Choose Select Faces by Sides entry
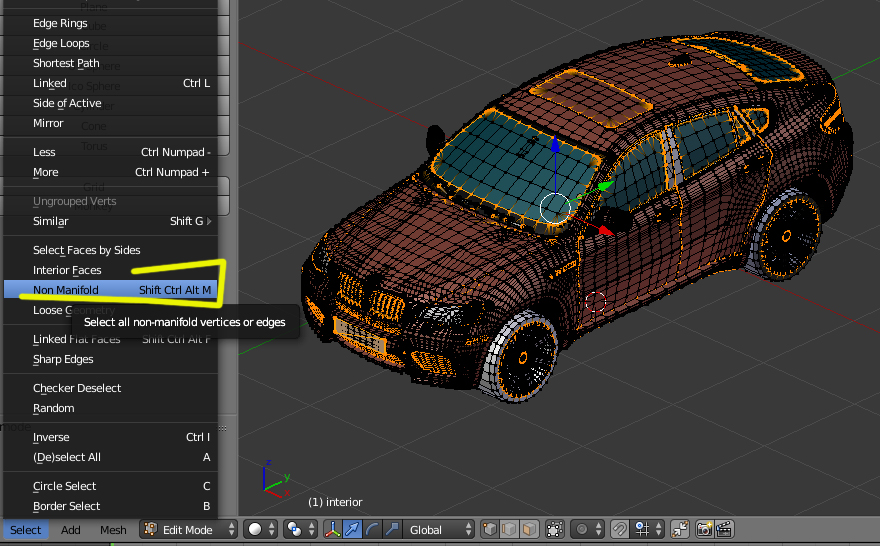 pos(111,250)
